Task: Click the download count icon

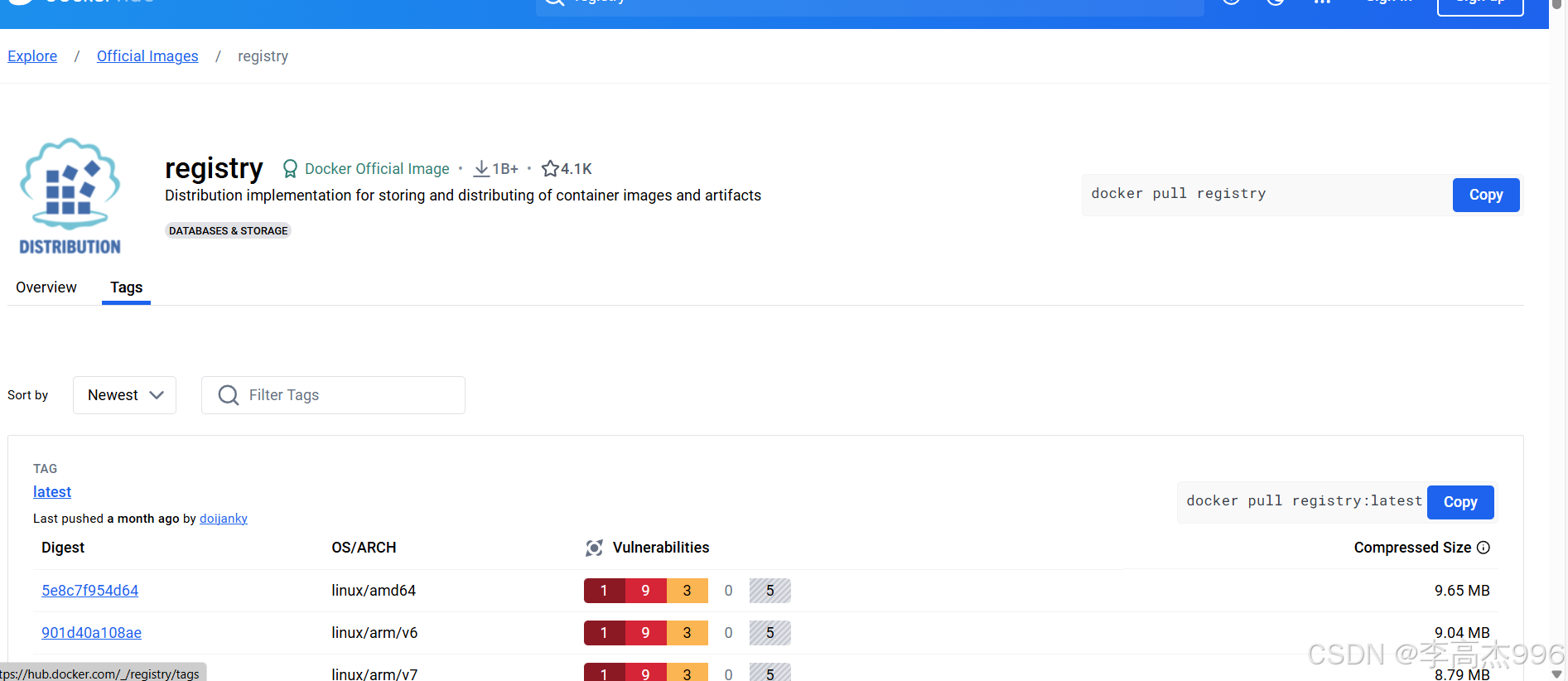Action: click(x=481, y=169)
